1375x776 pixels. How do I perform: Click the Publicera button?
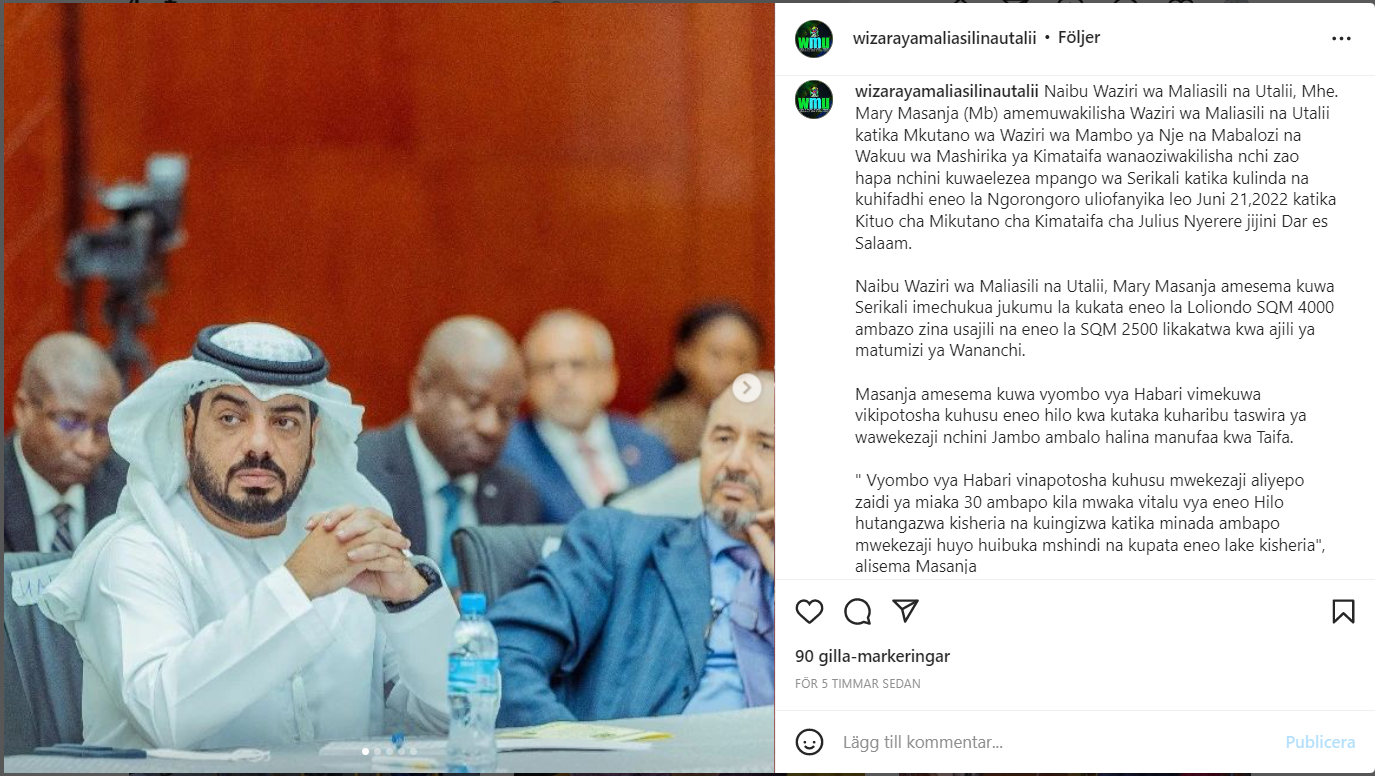click(1320, 742)
